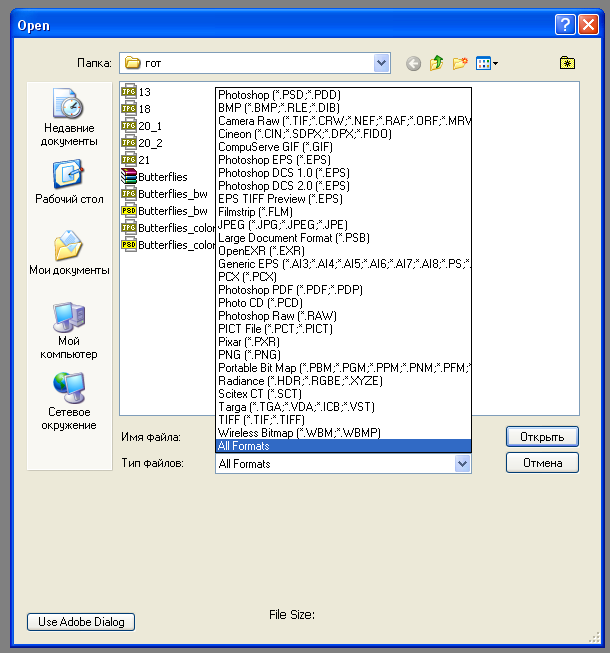This screenshot has height=653, width=610.
Task: Select the Butterflies_bw JPG file
Action: point(164,194)
